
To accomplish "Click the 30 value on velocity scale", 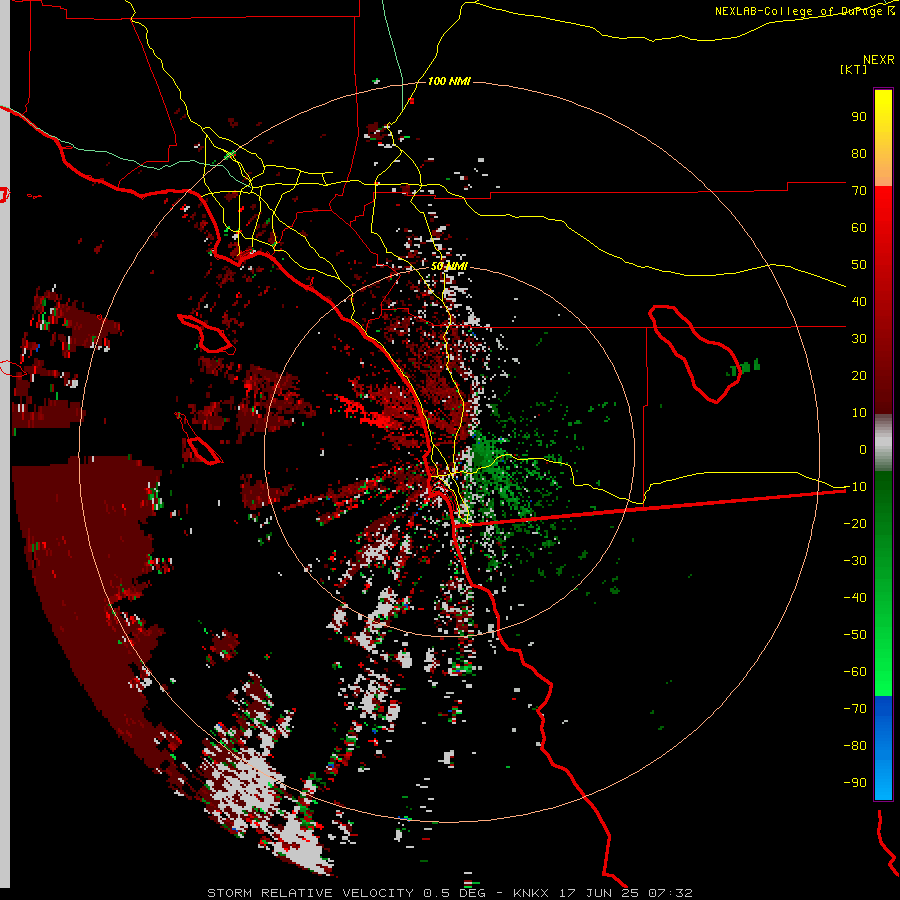I will (859, 339).
